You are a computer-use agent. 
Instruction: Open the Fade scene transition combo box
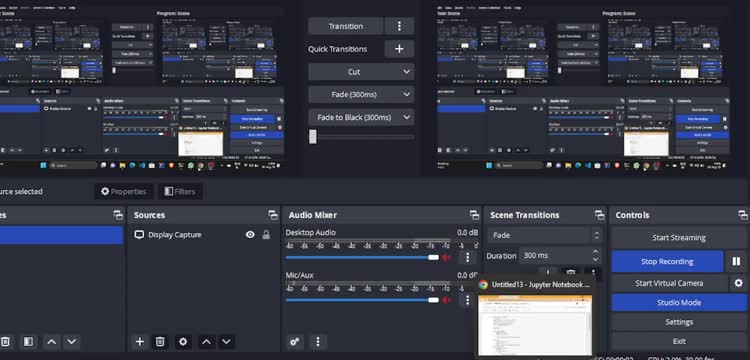(545, 235)
